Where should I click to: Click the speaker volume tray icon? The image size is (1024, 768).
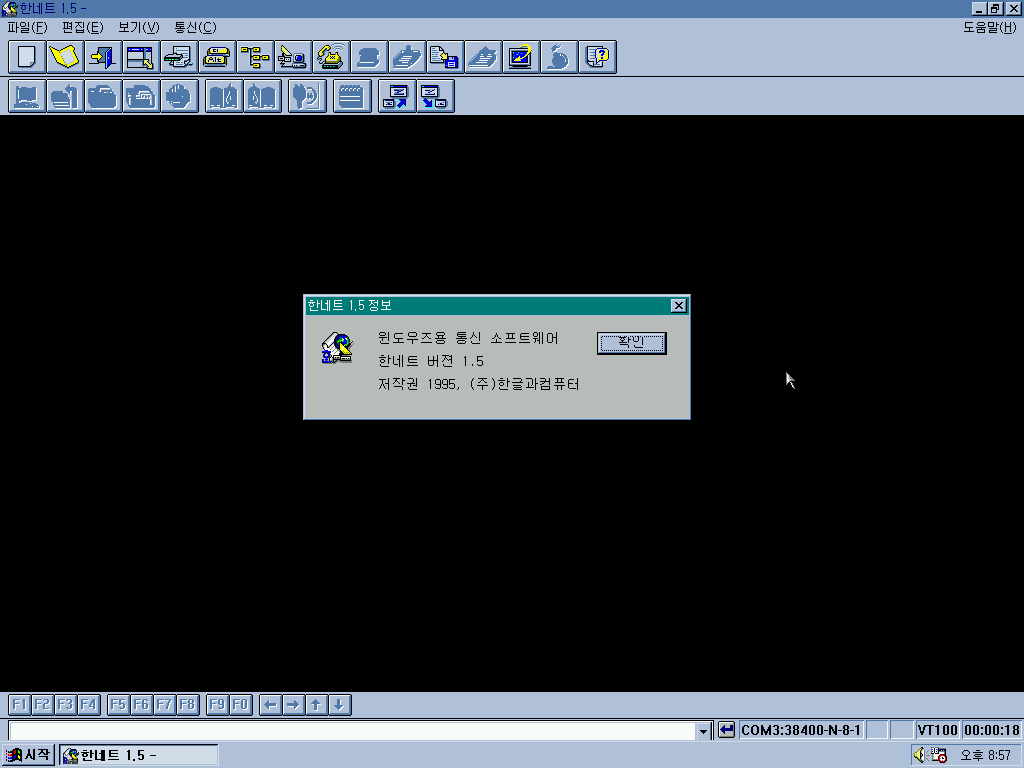(x=921, y=755)
